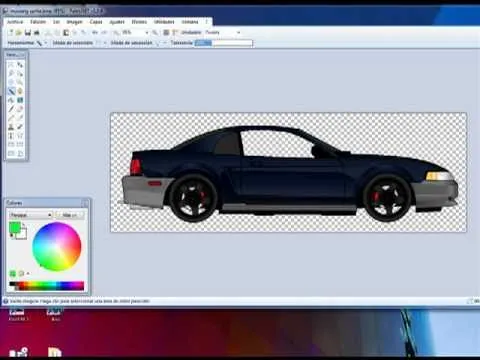Click the Open file toolbar icon
The height and width of the screenshot is (360, 480).
pyautogui.click(x=19, y=32)
